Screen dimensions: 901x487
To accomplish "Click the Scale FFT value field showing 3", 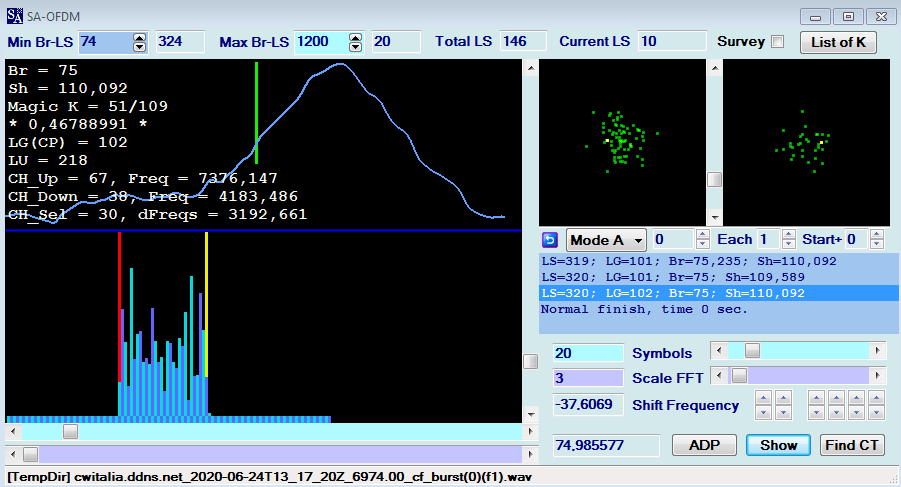I will coord(588,378).
